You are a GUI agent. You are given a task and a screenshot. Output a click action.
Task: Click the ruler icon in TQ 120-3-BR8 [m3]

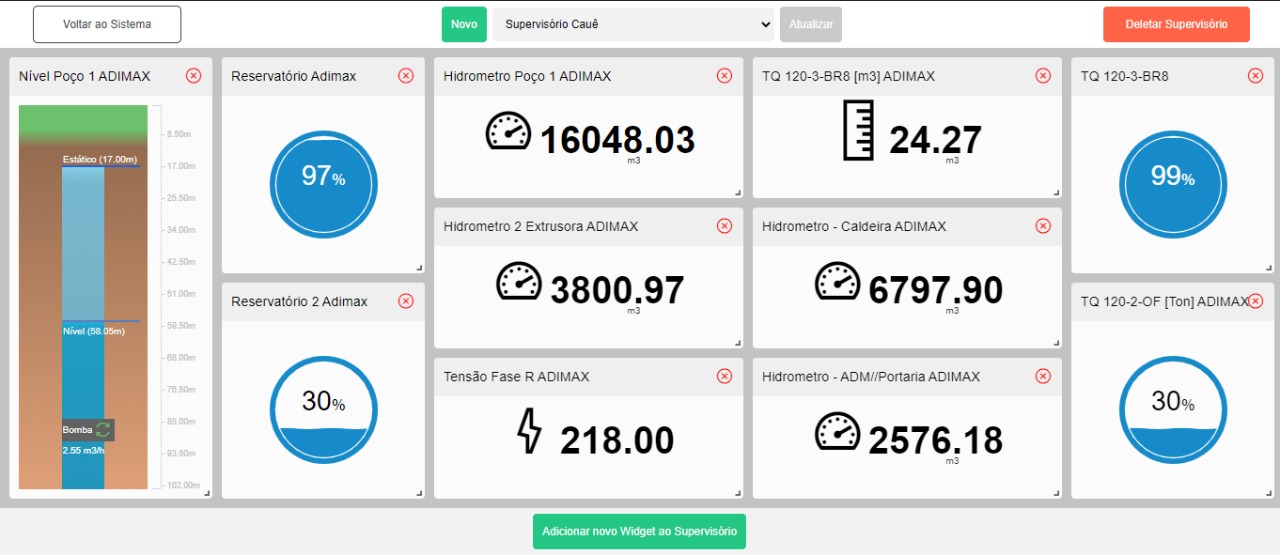pos(858,131)
